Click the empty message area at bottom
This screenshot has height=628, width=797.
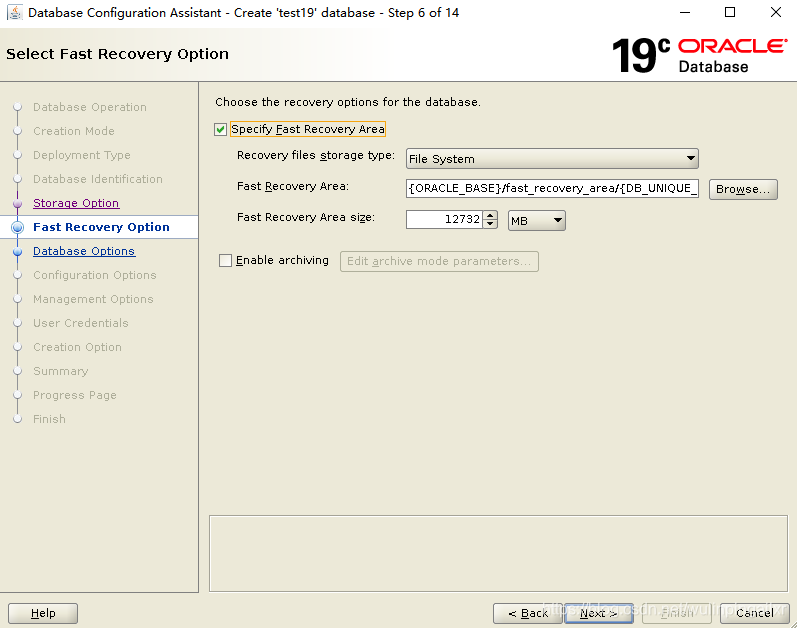(498, 554)
